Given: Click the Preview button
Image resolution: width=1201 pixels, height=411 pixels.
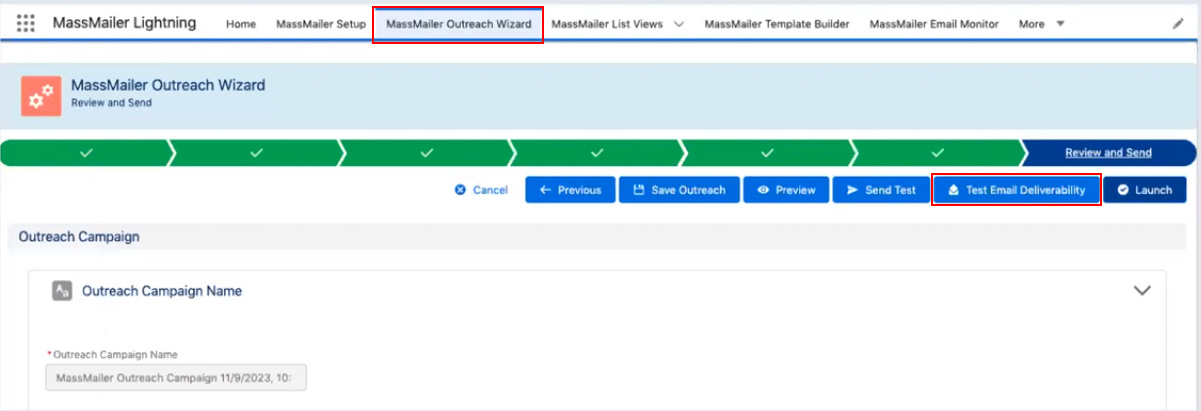Looking at the screenshot, I should tap(786, 190).
